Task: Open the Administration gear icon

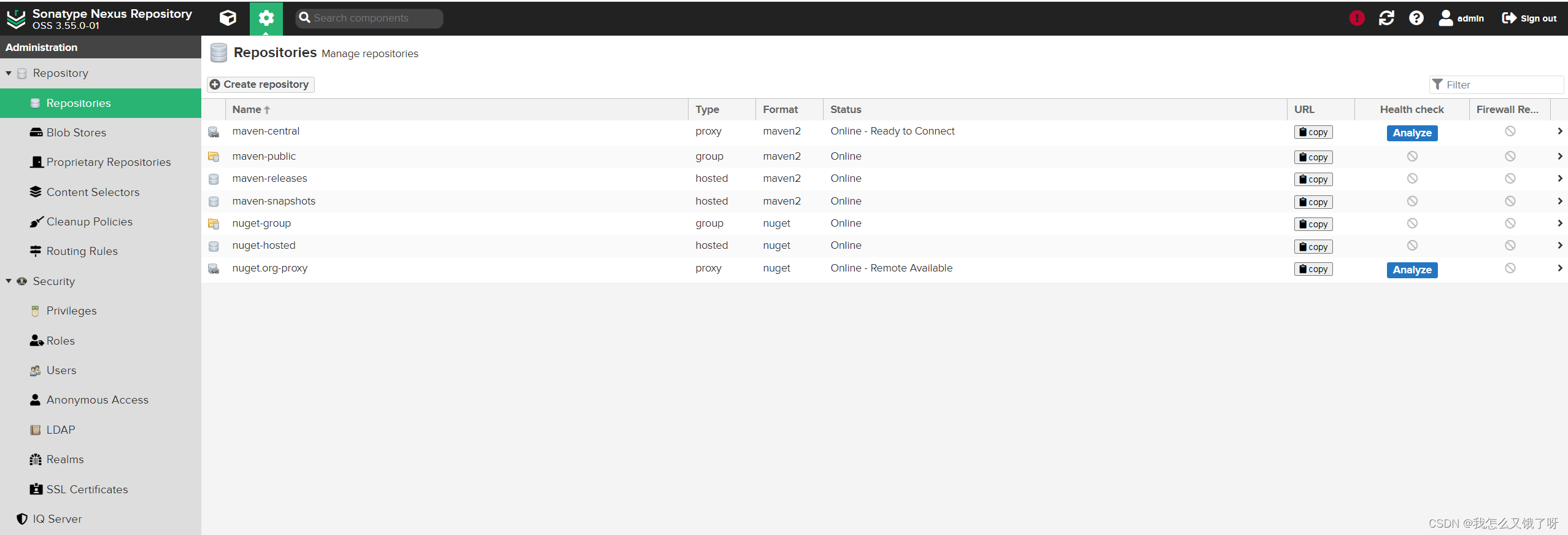Action: [266, 18]
